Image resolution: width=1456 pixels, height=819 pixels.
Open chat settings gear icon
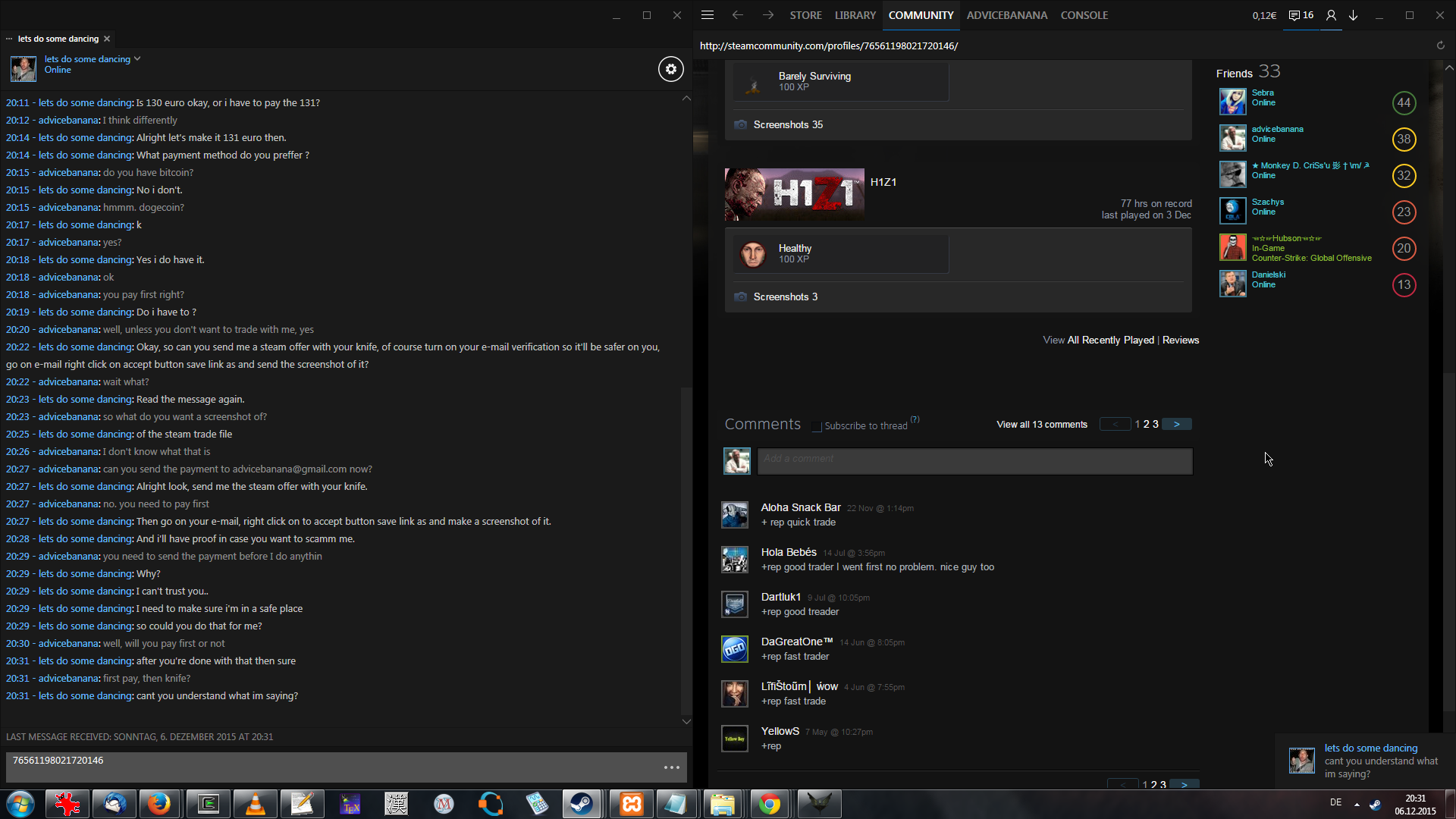tap(670, 70)
